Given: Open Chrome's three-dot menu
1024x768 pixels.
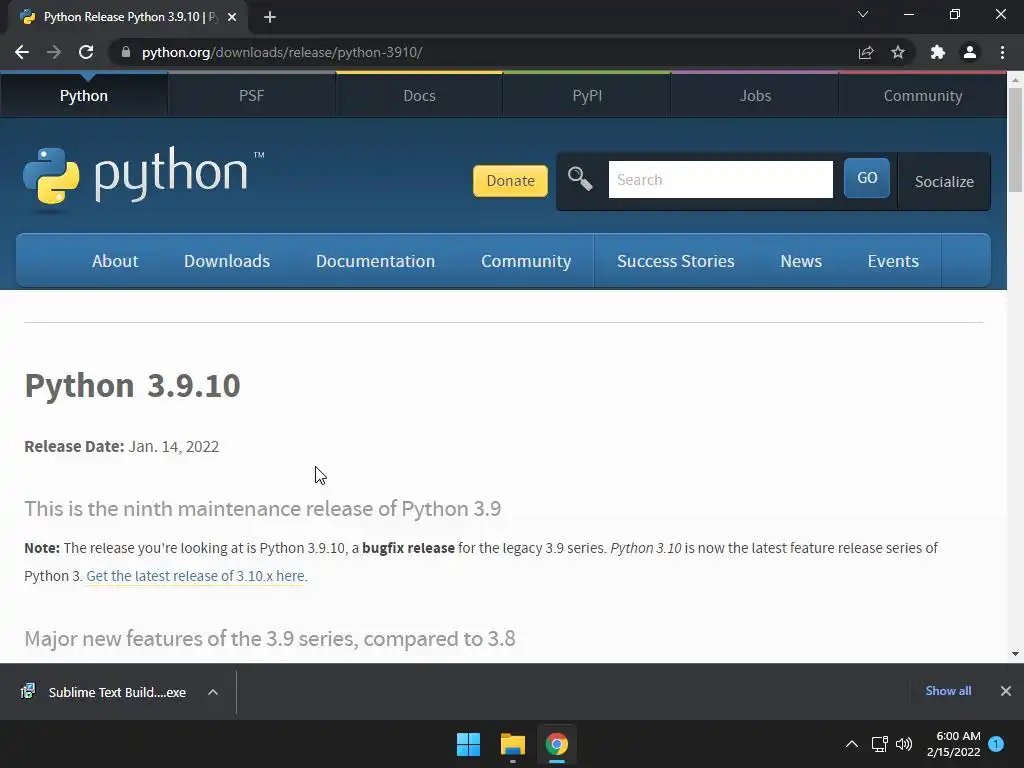Looking at the screenshot, I should click(x=1002, y=52).
